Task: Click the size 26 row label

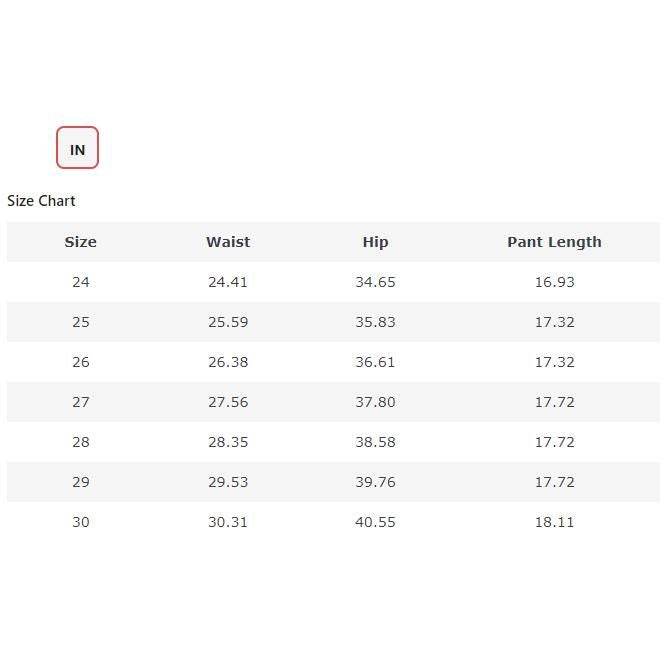Action: (x=81, y=362)
